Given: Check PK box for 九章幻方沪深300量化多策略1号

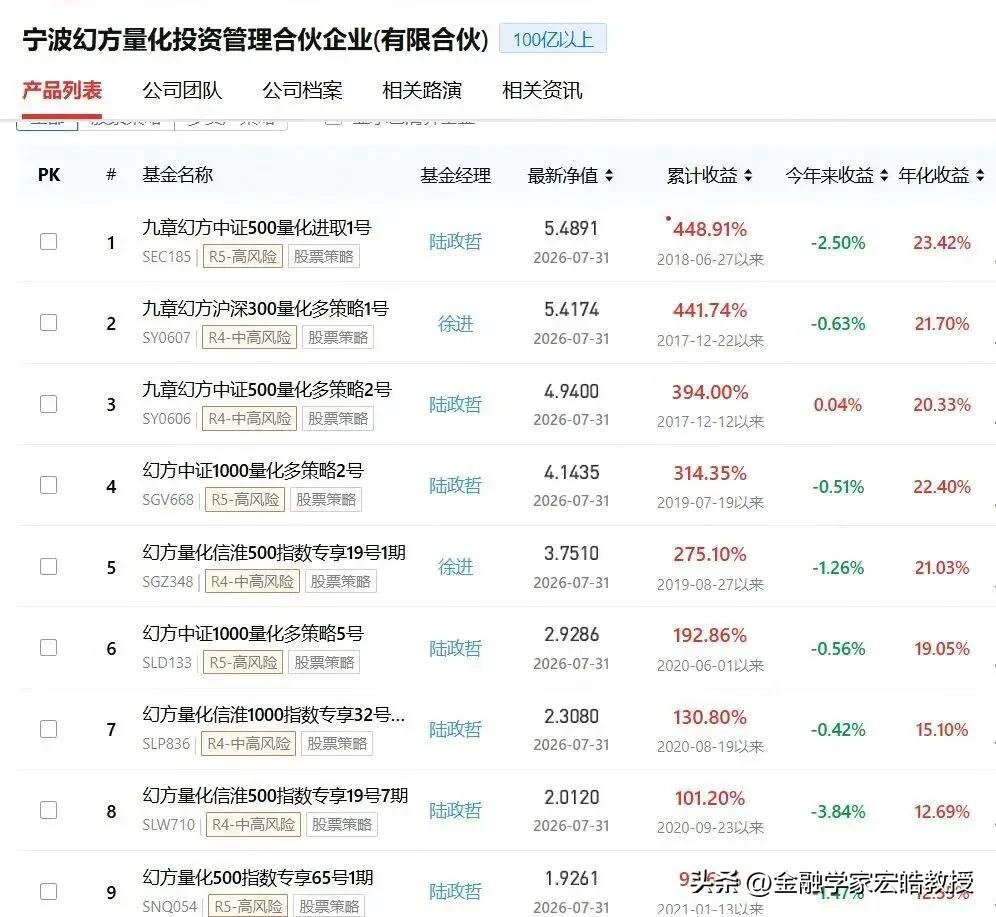Looking at the screenshot, I should pos(48,323).
